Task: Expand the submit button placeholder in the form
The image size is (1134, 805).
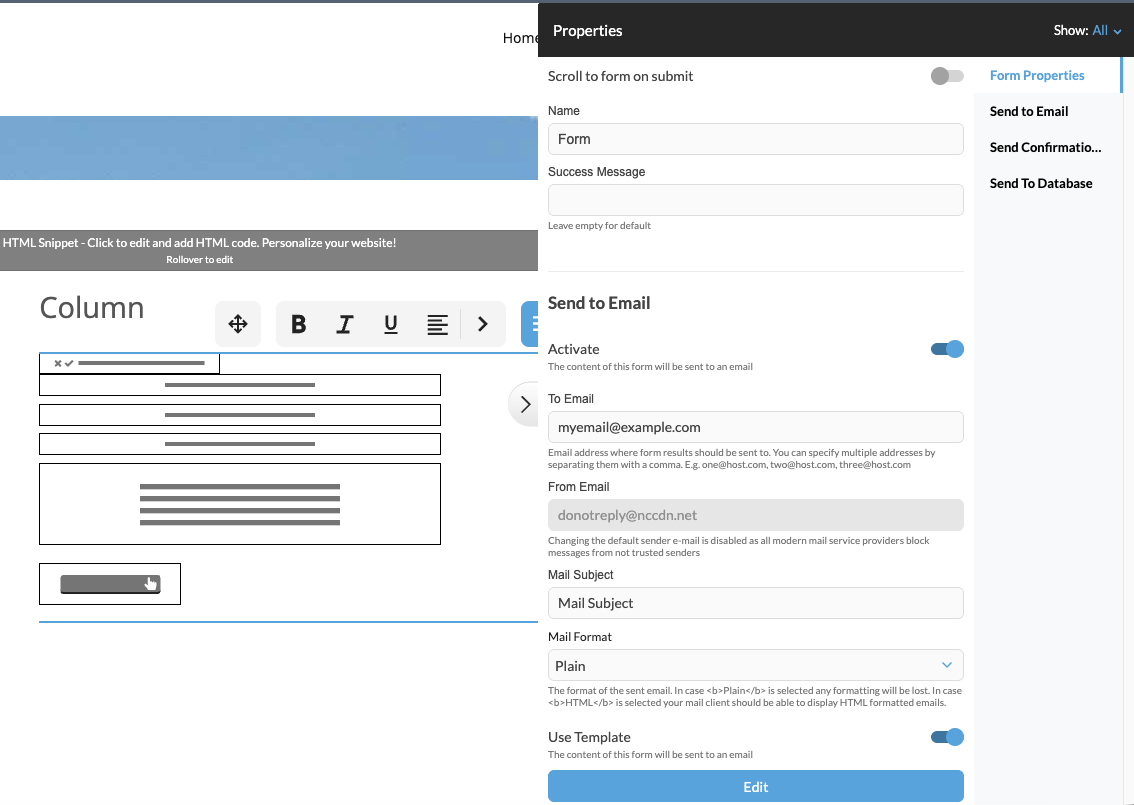Action: [110, 583]
